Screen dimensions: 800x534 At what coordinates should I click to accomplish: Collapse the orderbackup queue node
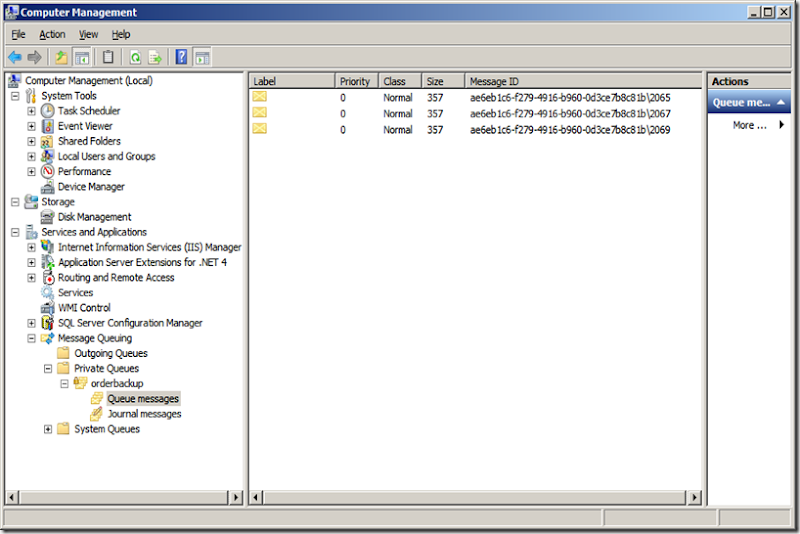[x=64, y=384]
